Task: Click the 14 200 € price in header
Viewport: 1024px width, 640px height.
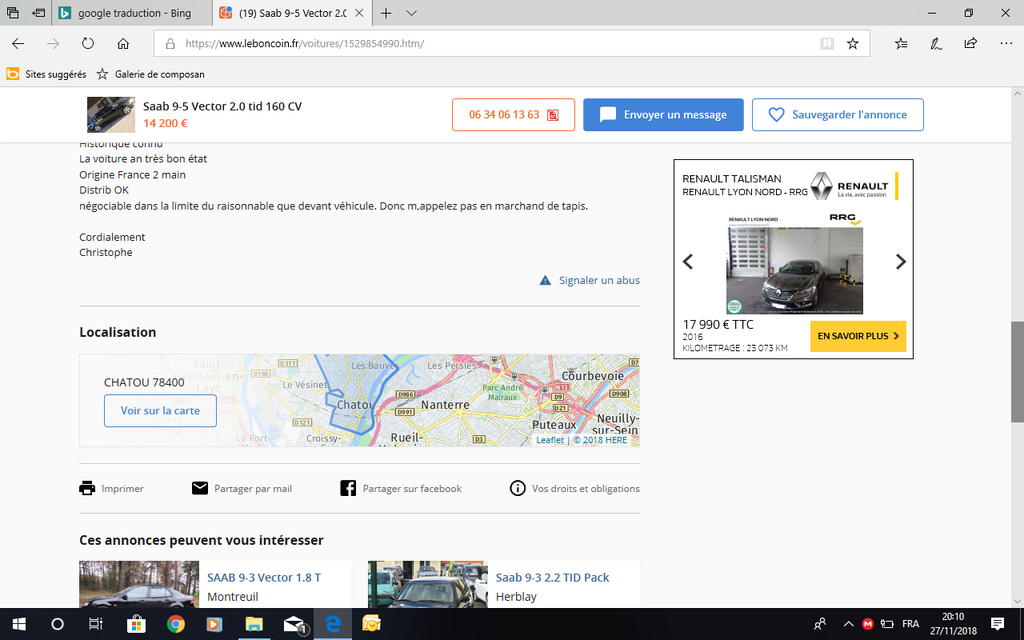Action: click(165, 123)
